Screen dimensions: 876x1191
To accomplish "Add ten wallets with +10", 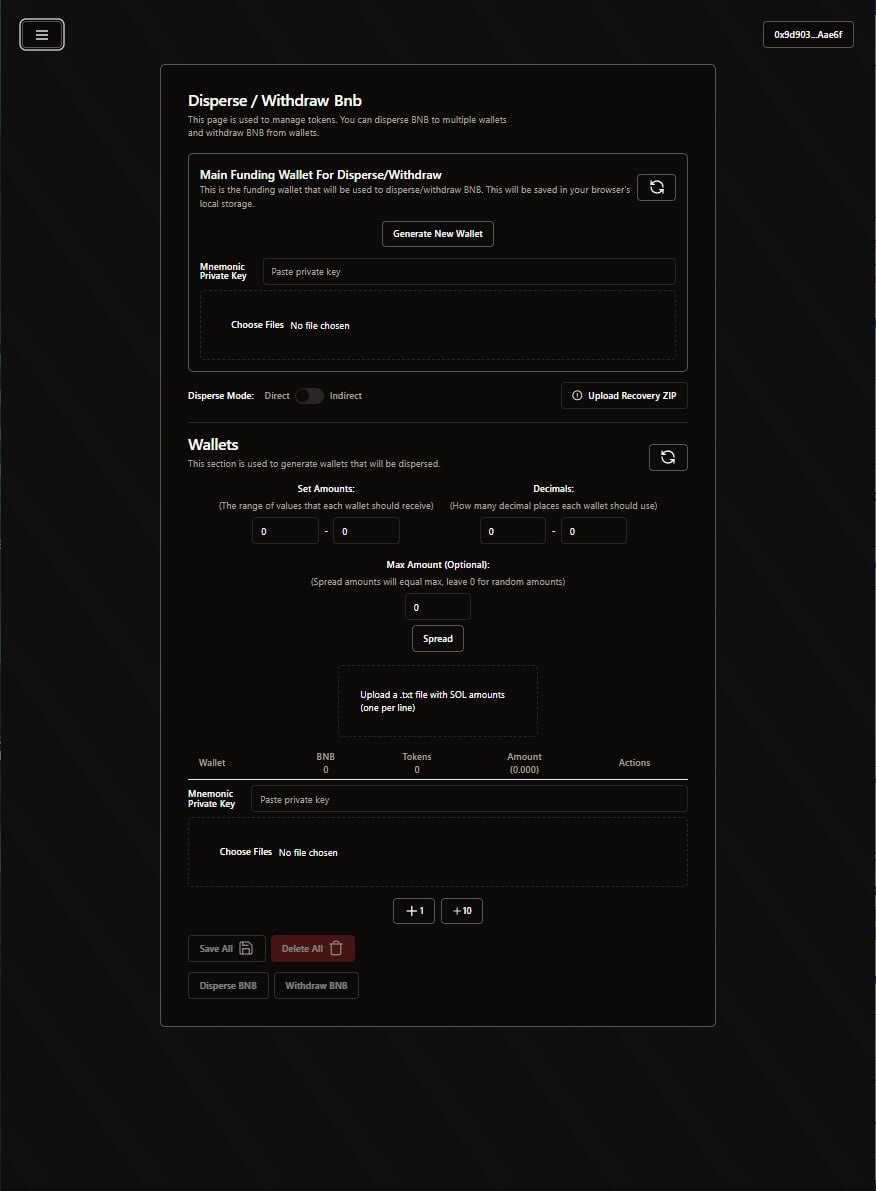I will (x=462, y=911).
